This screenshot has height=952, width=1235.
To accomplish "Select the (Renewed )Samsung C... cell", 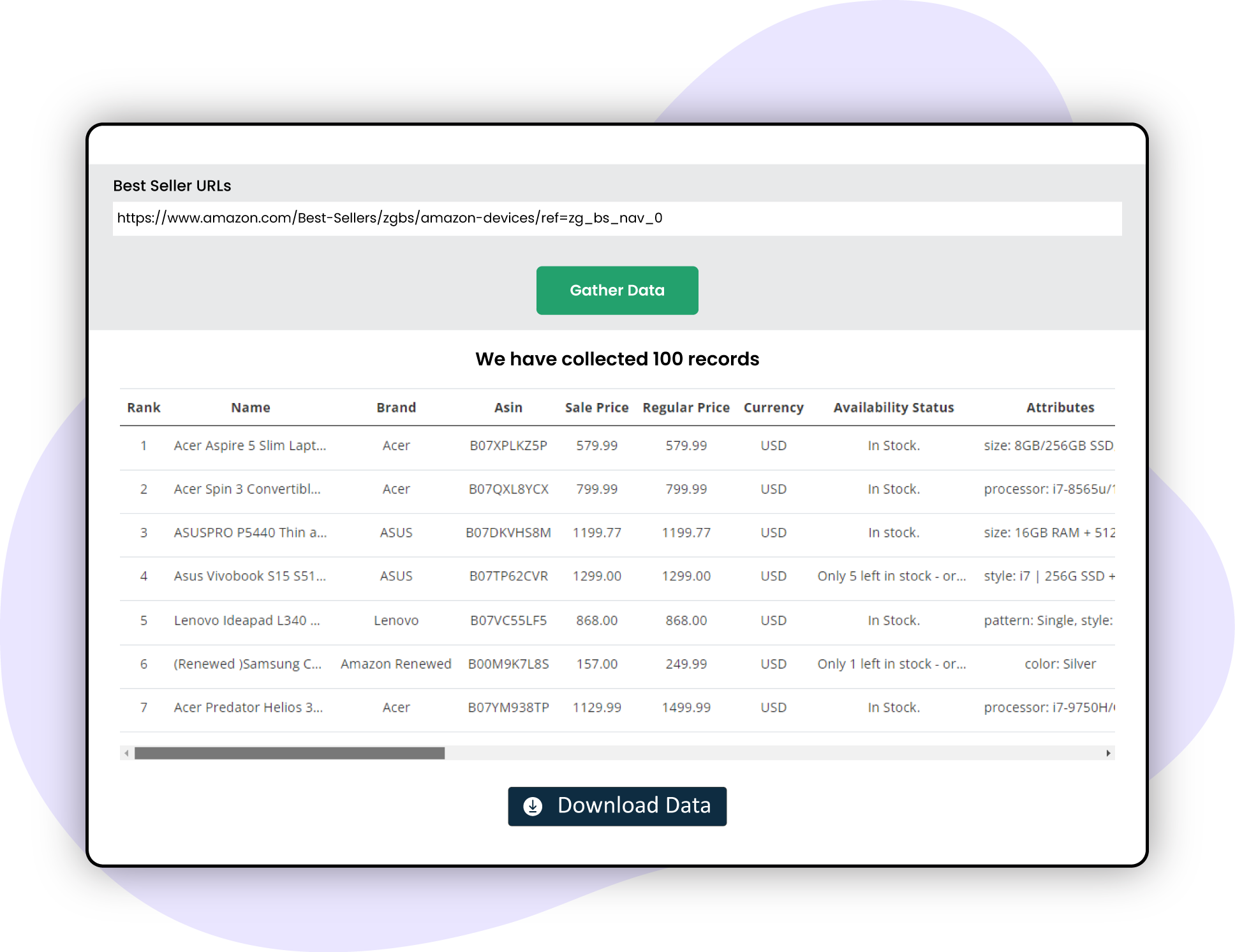I will pos(248,664).
